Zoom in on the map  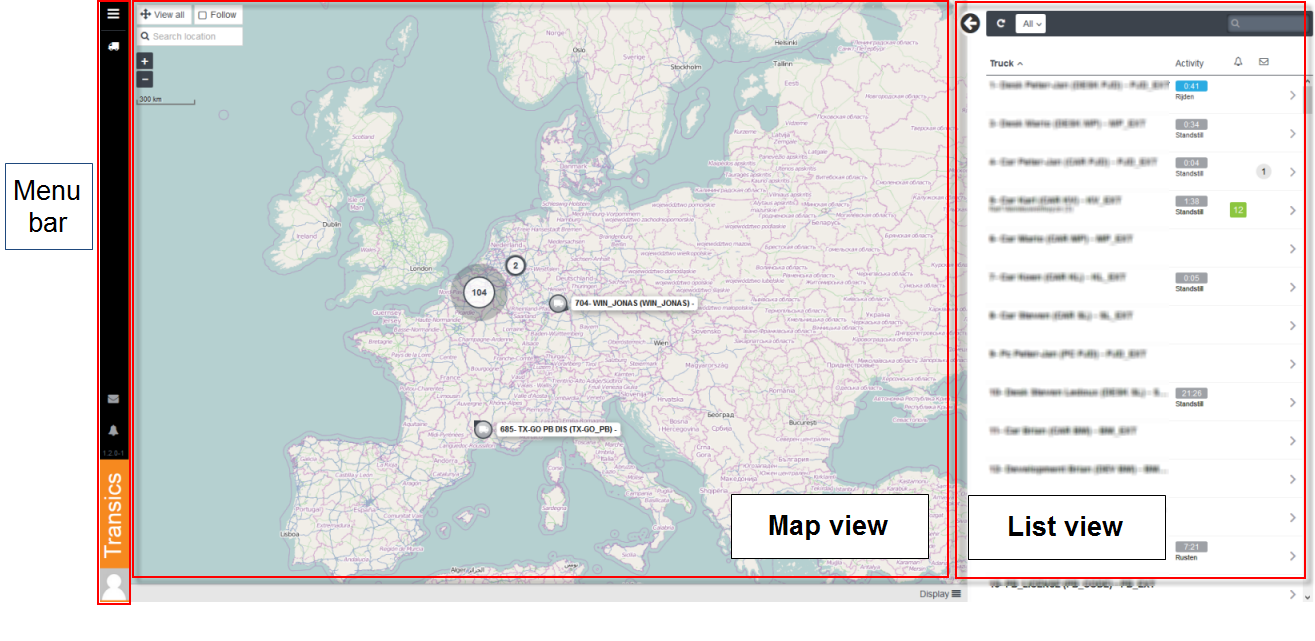[x=145, y=61]
